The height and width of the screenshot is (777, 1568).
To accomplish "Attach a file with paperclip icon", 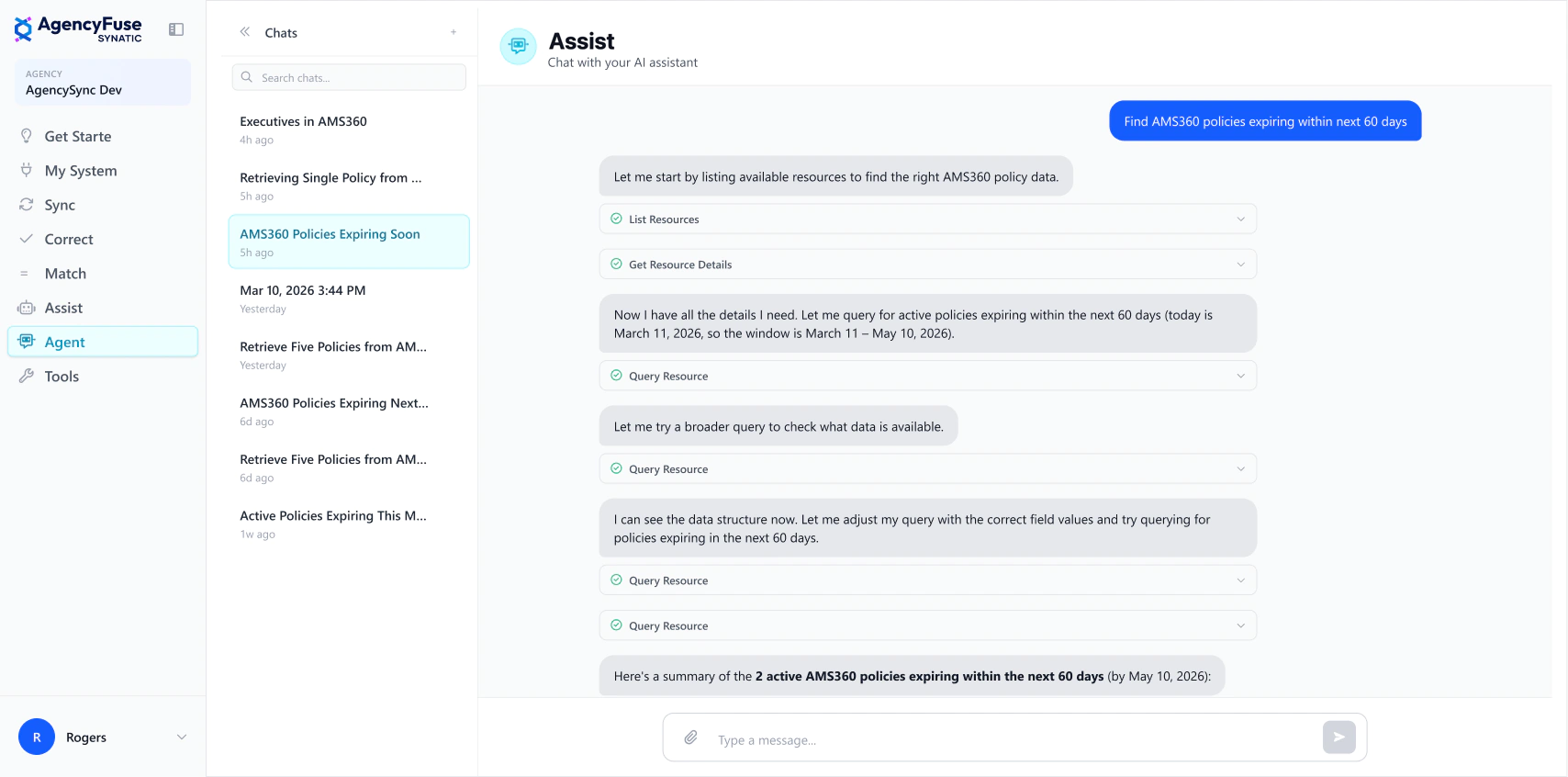I will [x=691, y=738].
